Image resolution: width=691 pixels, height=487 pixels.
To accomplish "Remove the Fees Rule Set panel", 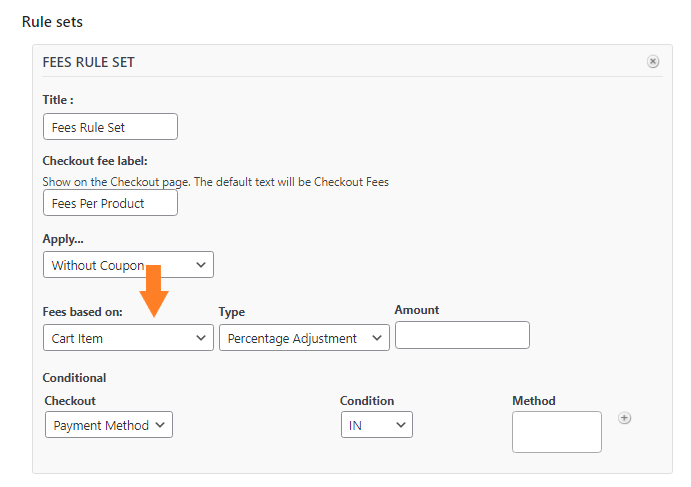I will click(653, 61).
